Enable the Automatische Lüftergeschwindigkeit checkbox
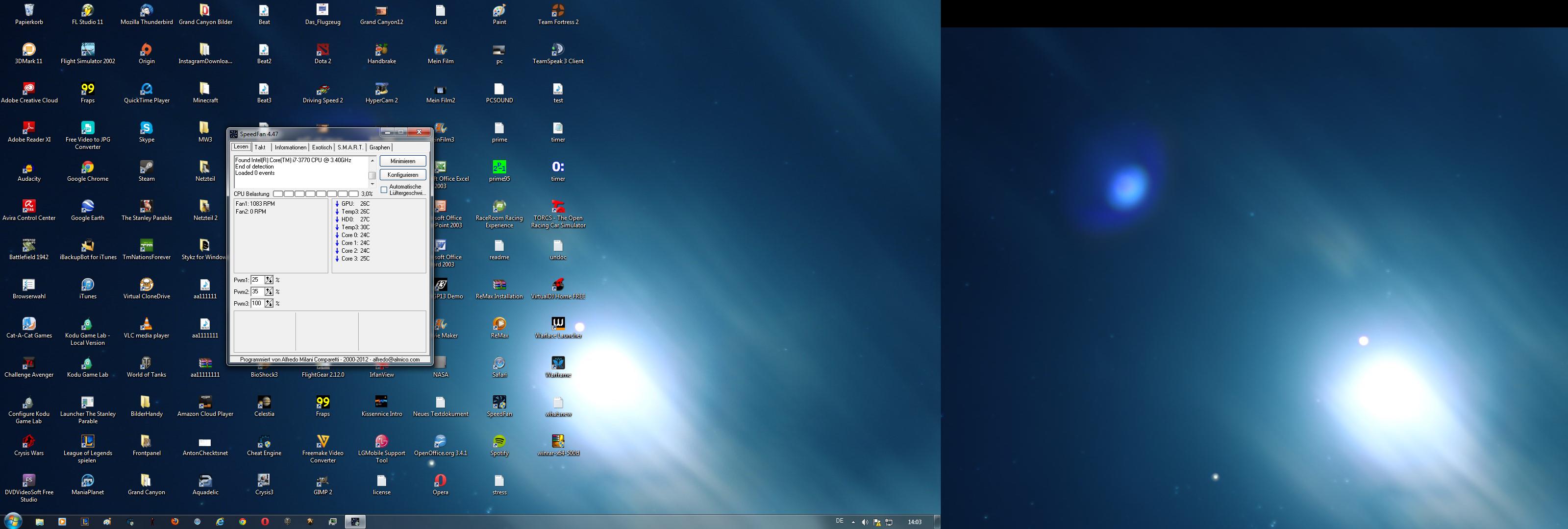1568x529 pixels. (x=384, y=191)
